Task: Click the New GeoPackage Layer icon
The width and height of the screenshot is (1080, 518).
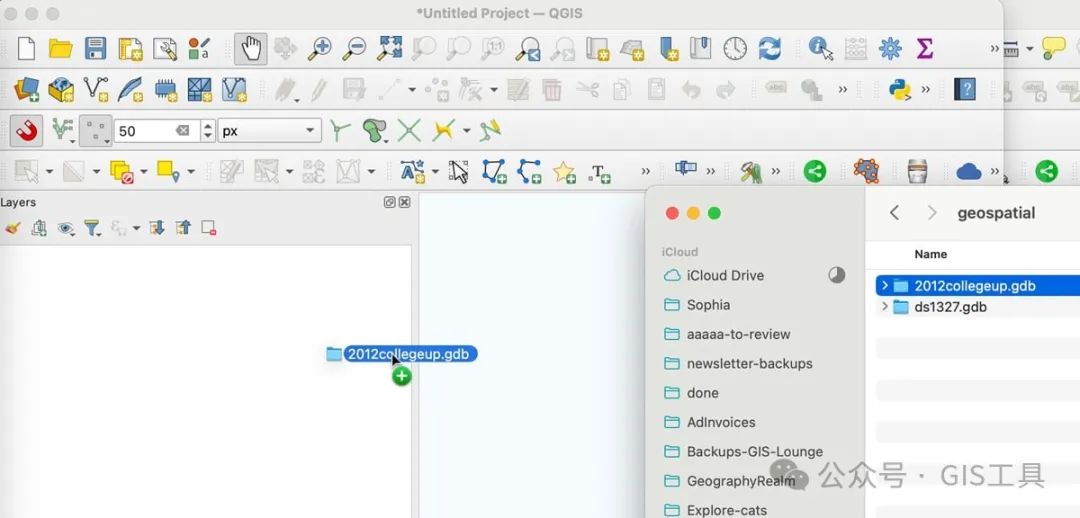Action: [61, 90]
